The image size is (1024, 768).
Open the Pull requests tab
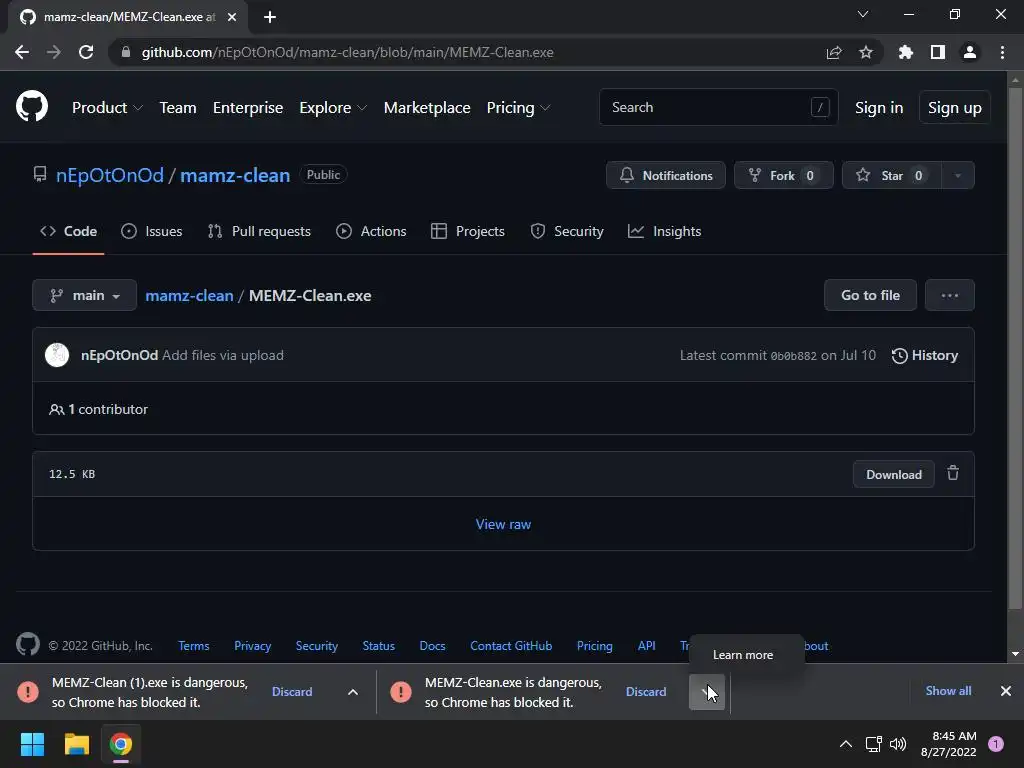pos(259,231)
